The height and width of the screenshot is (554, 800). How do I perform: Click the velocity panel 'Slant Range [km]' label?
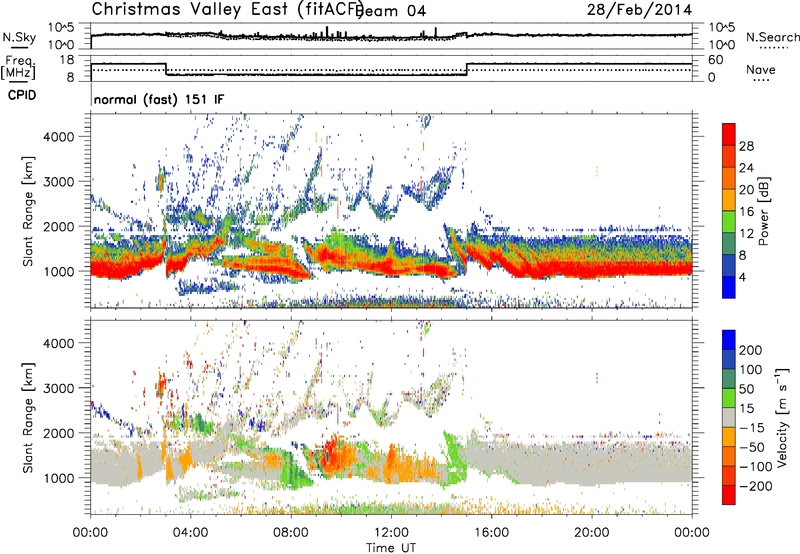(x=28, y=418)
